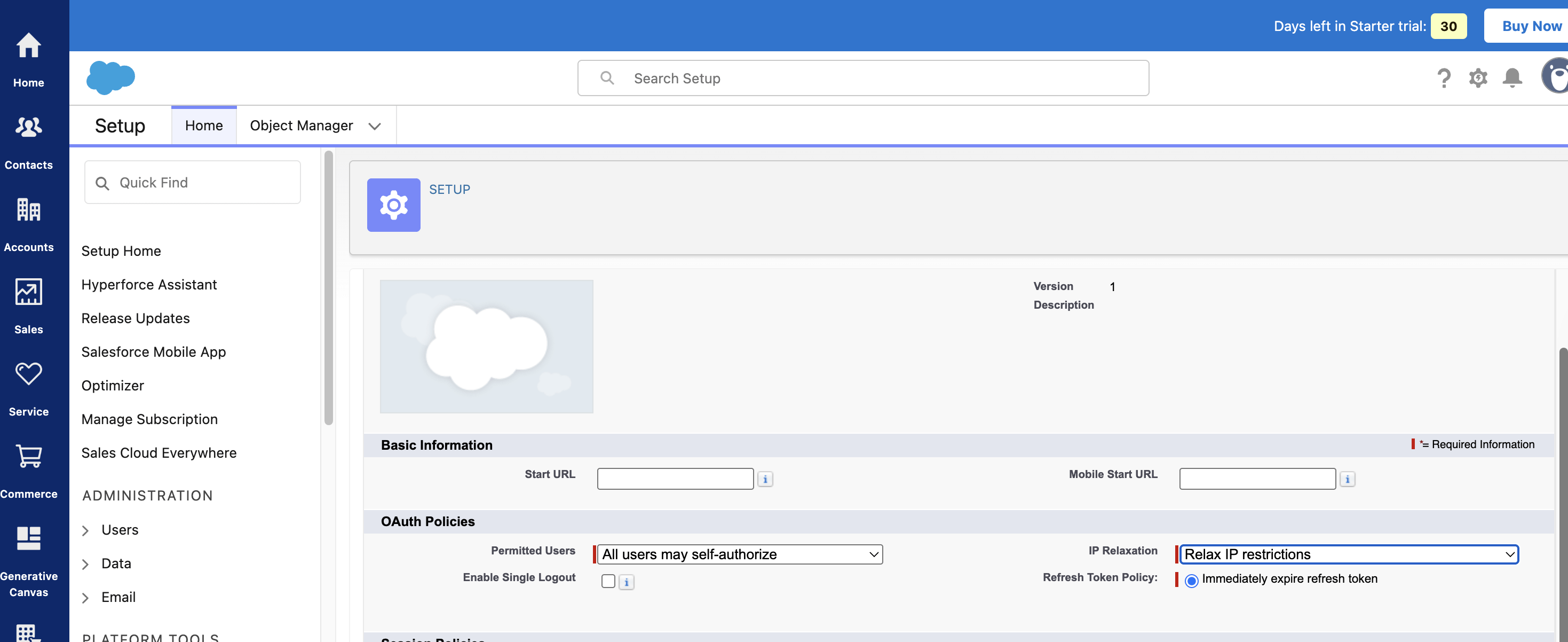
Task: Select Immediately expire refresh token radio
Action: (1191, 581)
